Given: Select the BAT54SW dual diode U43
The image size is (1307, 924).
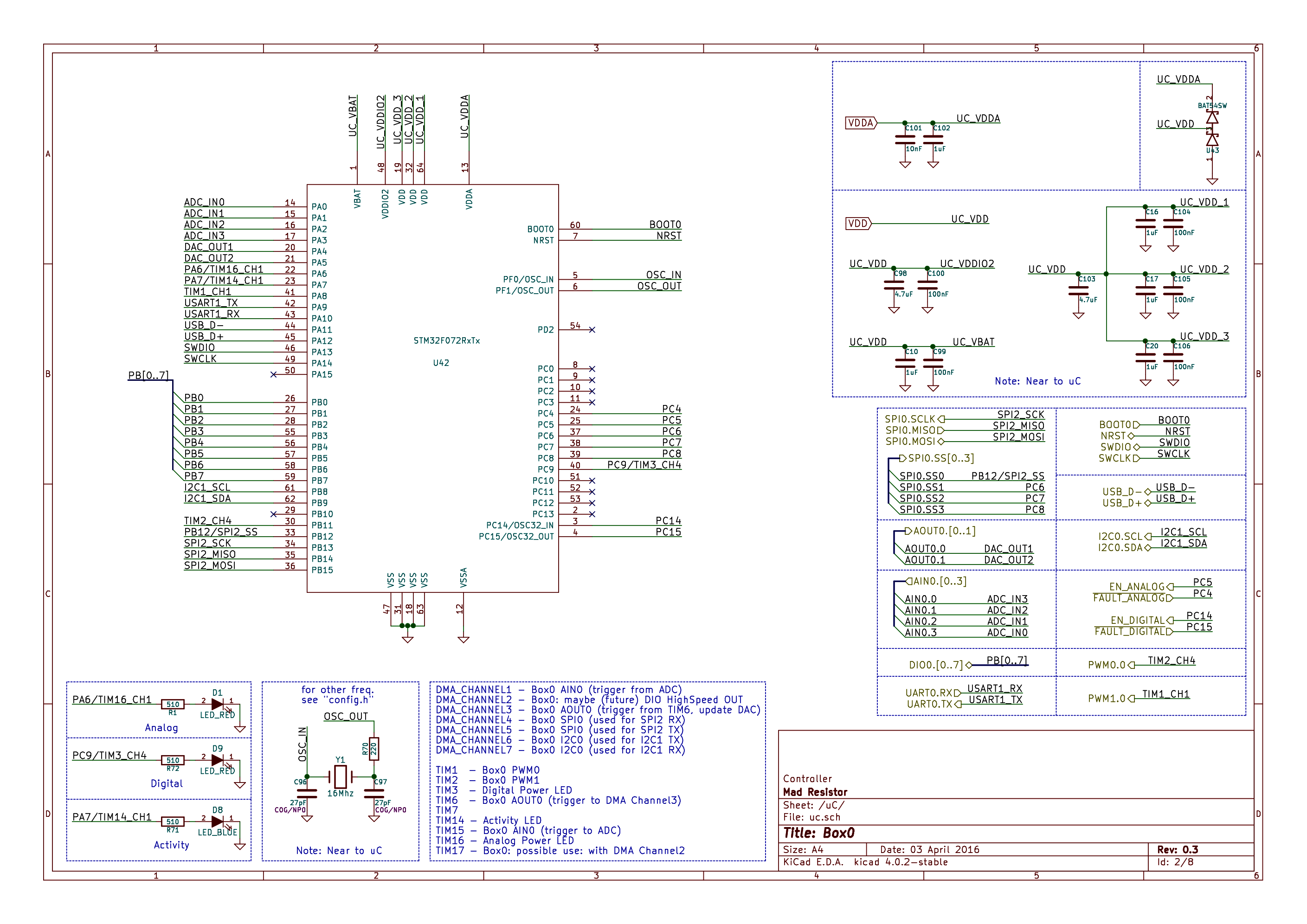Looking at the screenshot, I should pos(1212,128).
